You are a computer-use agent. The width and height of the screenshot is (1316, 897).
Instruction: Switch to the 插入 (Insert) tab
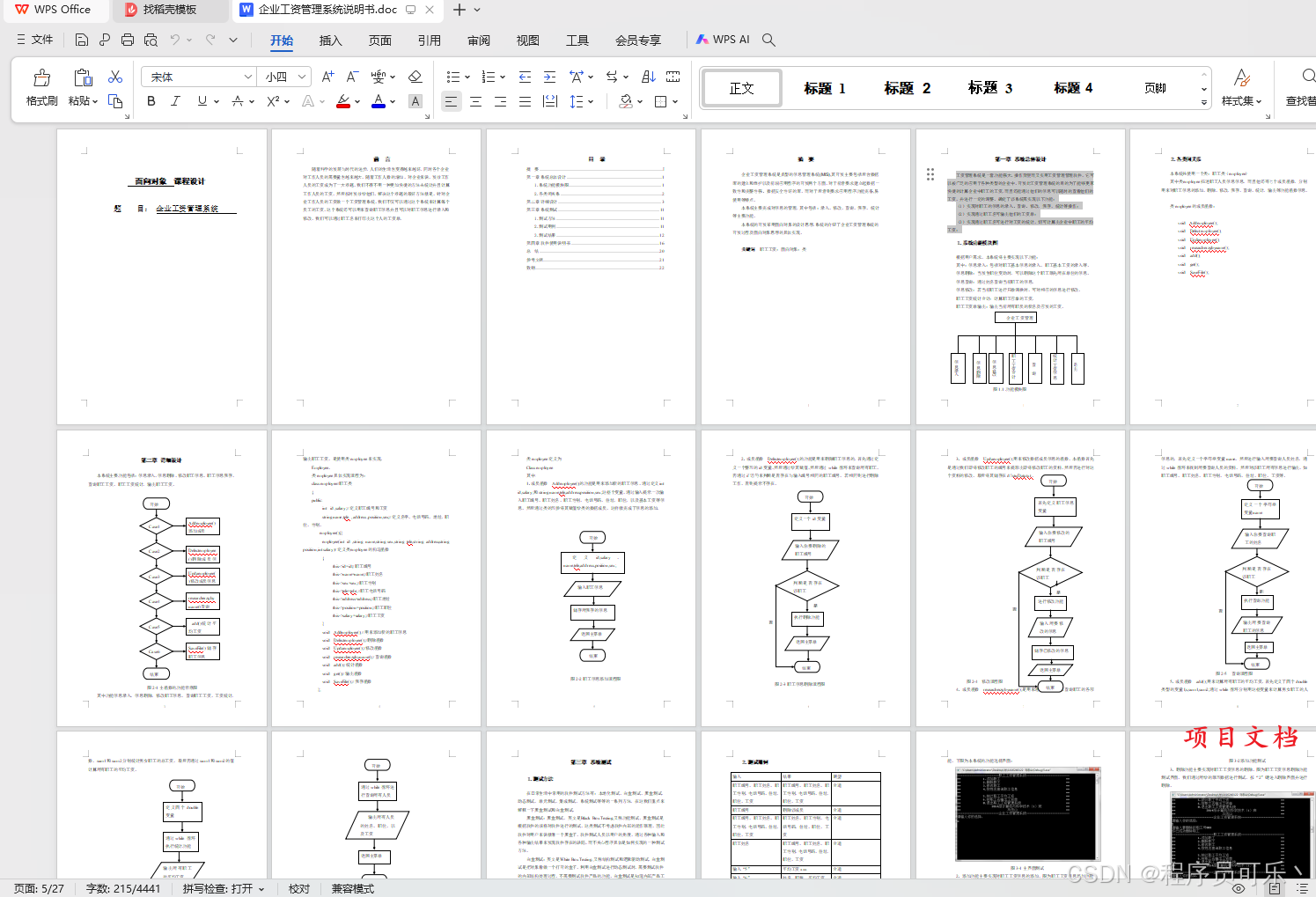[330, 40]
